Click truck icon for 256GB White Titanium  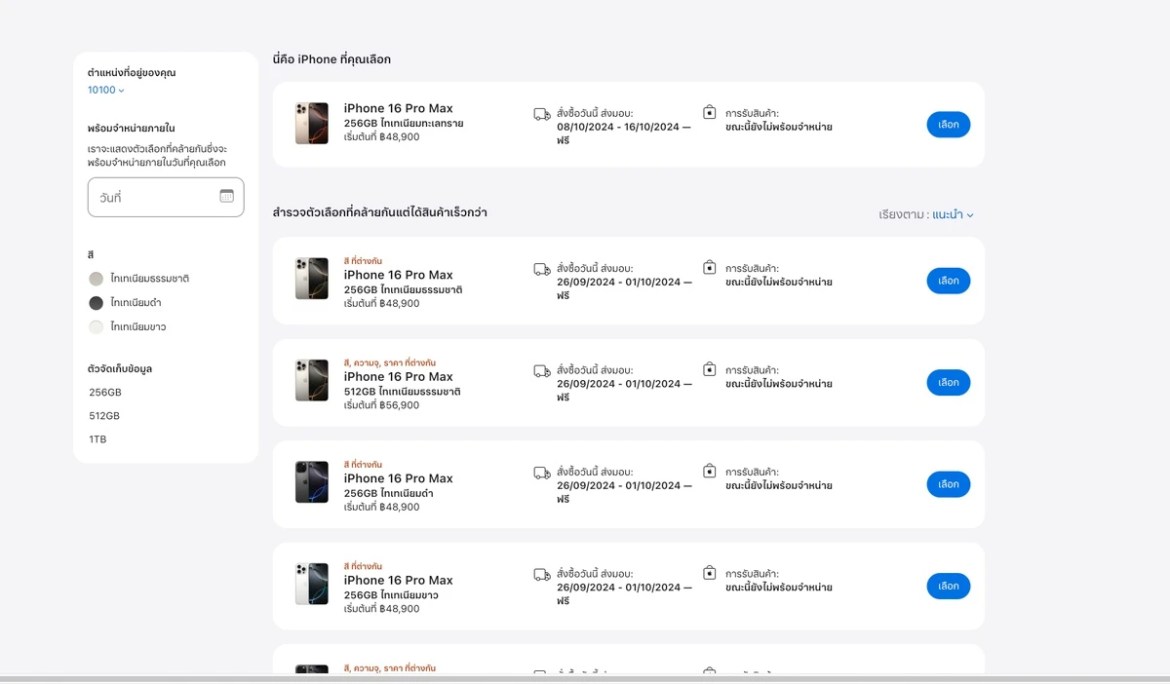pyautogui.click(x=542, y=574)
